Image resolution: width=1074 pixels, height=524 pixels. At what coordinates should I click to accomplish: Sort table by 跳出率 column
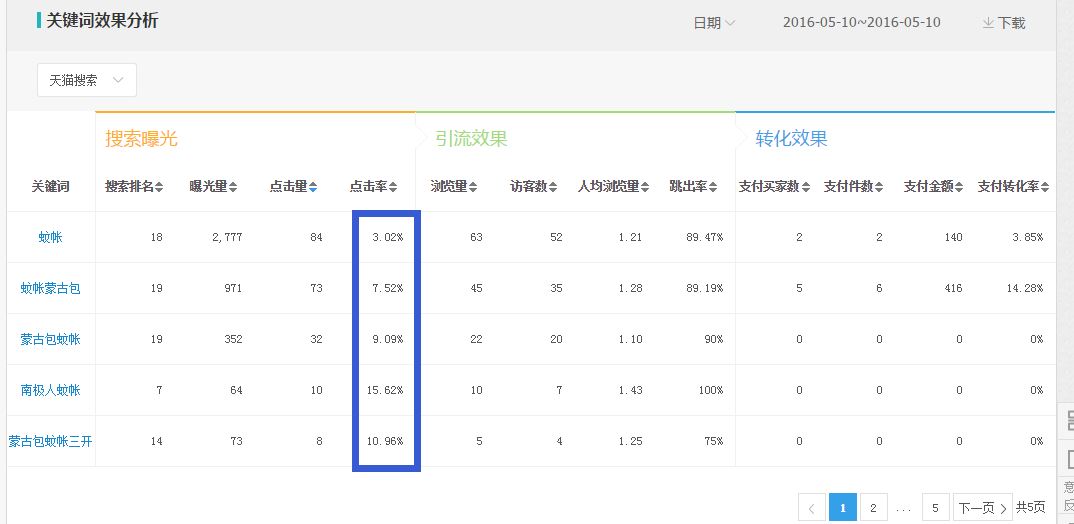694,186
